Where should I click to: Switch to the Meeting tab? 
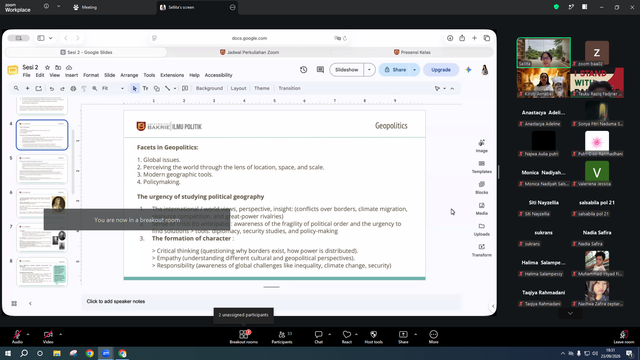[85, 7]
